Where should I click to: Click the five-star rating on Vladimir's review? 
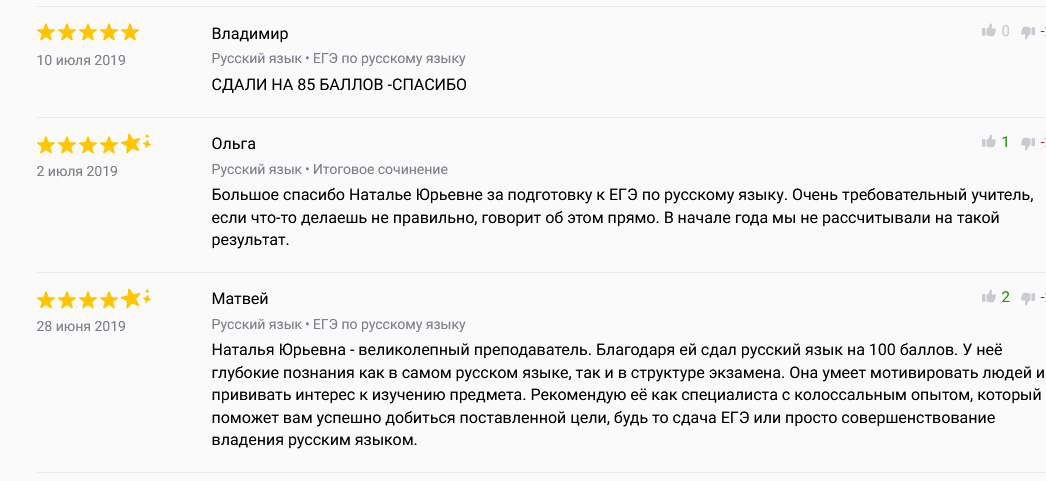tap(87, 32)
